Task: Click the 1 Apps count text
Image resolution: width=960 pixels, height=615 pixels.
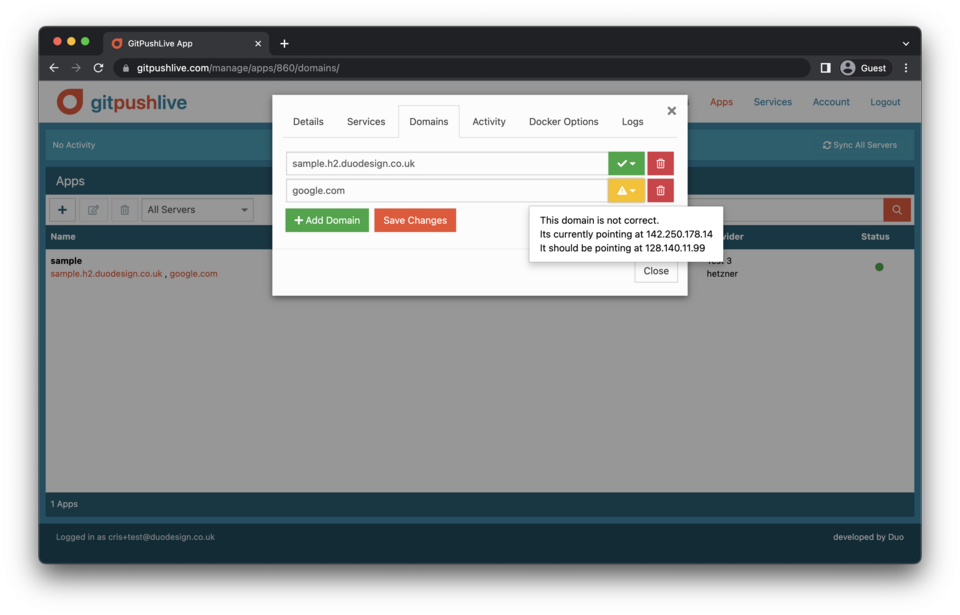Action: [64, 504]
